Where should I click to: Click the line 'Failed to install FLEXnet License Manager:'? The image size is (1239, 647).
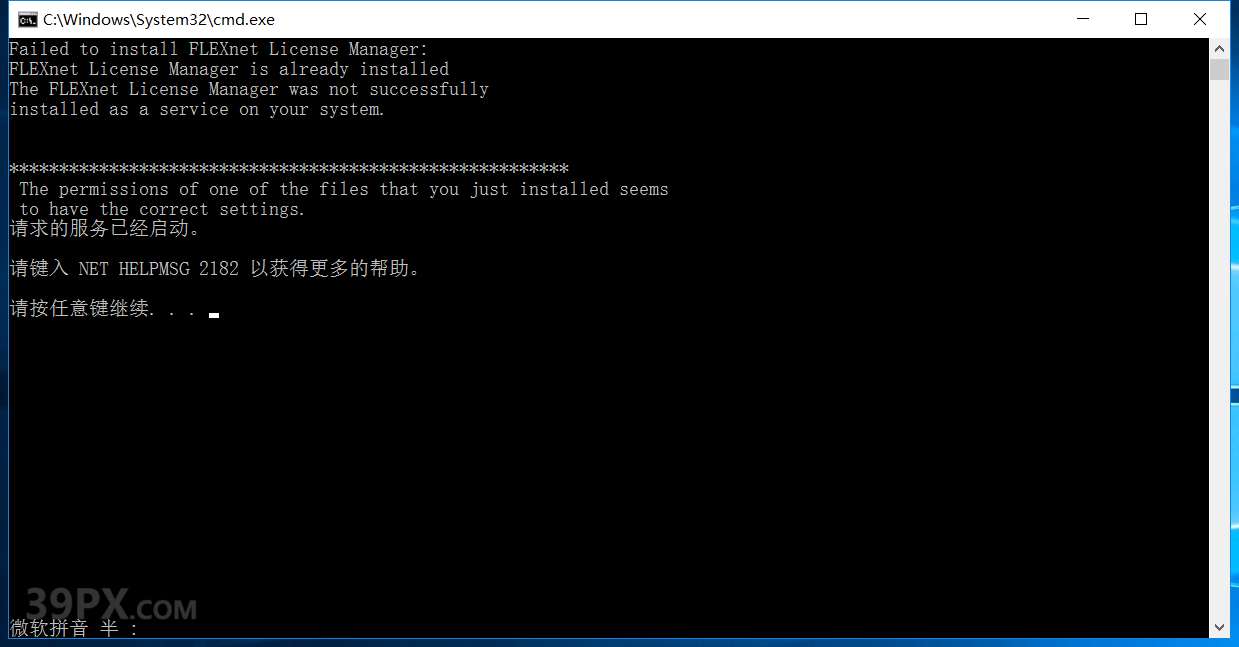click(218, 49)
